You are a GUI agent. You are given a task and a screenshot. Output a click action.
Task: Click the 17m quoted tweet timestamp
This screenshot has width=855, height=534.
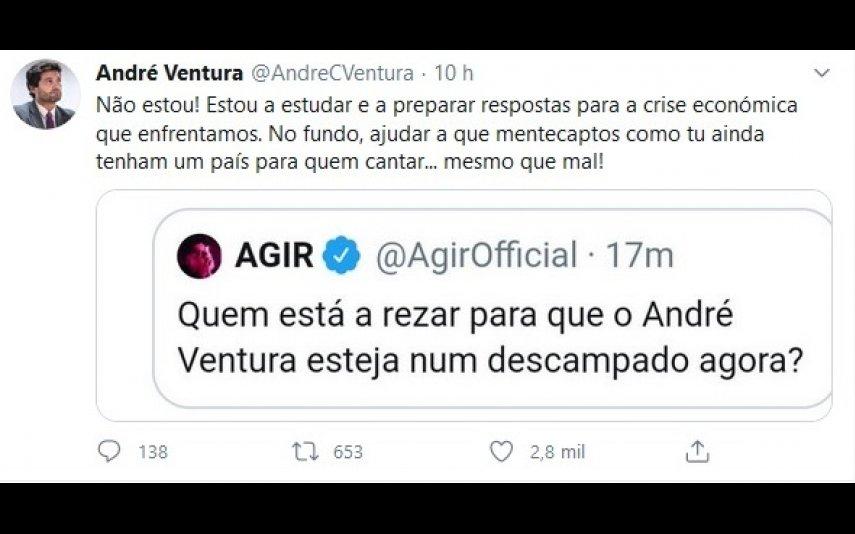(640, 255)
